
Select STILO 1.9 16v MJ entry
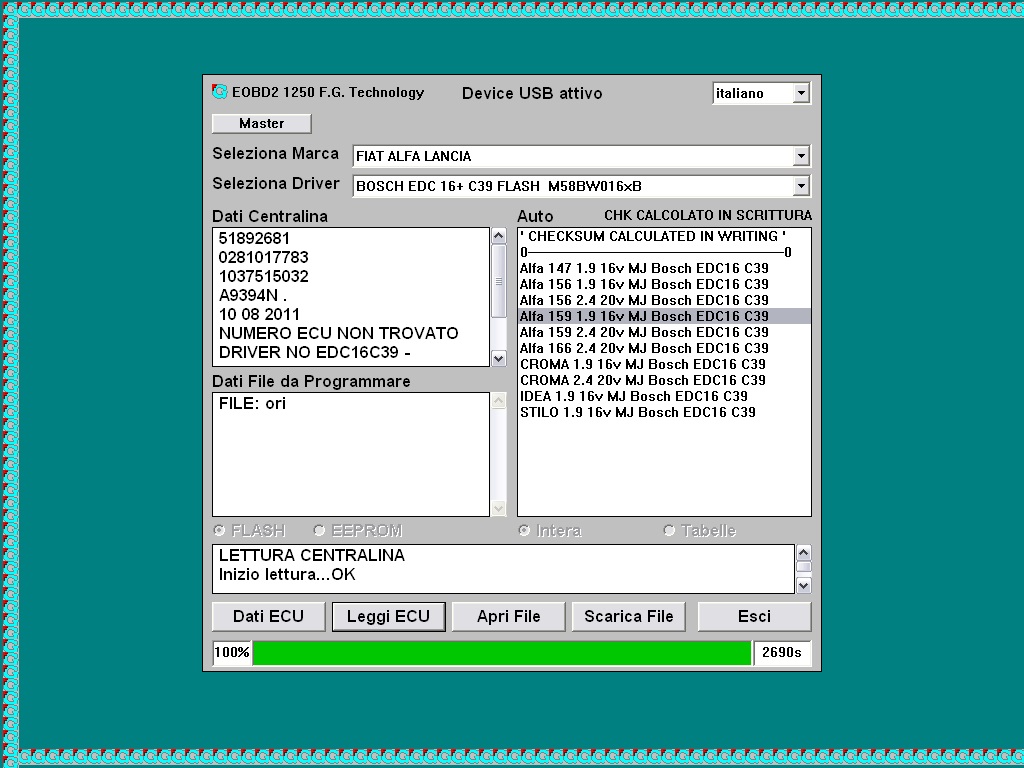[x=664, y=412]
